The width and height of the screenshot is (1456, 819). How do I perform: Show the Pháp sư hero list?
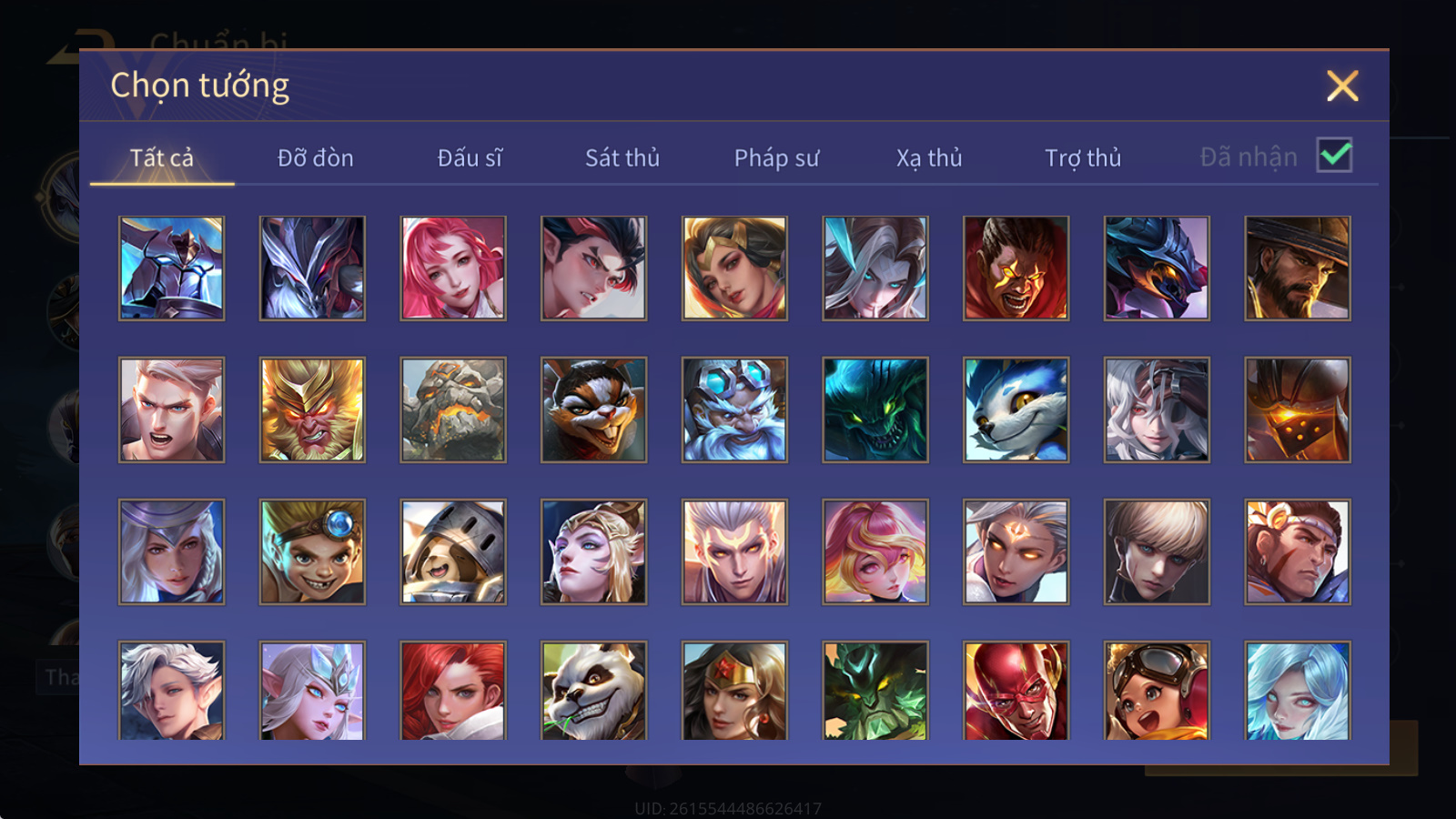(x=776, y=157)
